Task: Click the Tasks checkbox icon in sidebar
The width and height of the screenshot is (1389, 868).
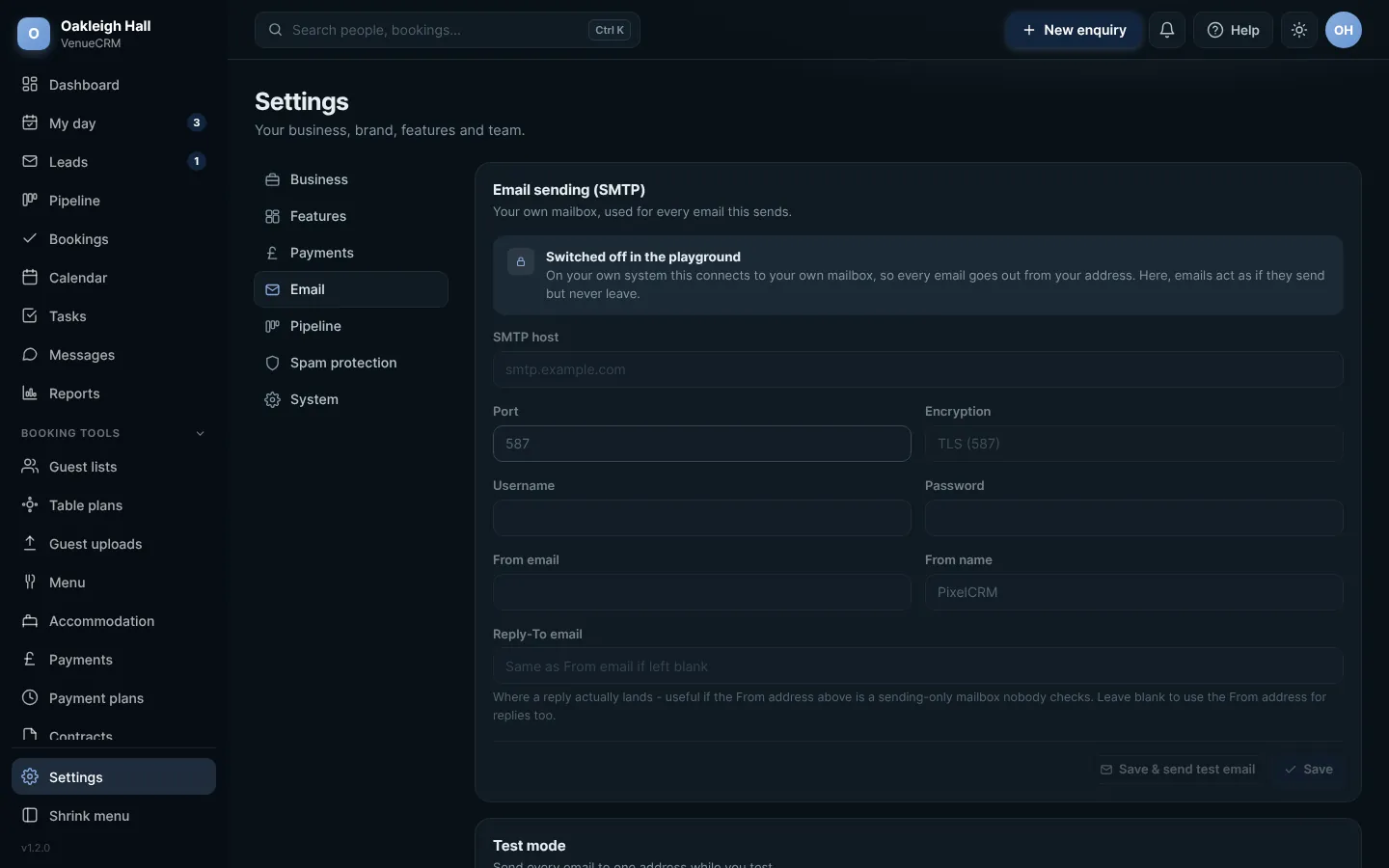Action: coord(30,316)
